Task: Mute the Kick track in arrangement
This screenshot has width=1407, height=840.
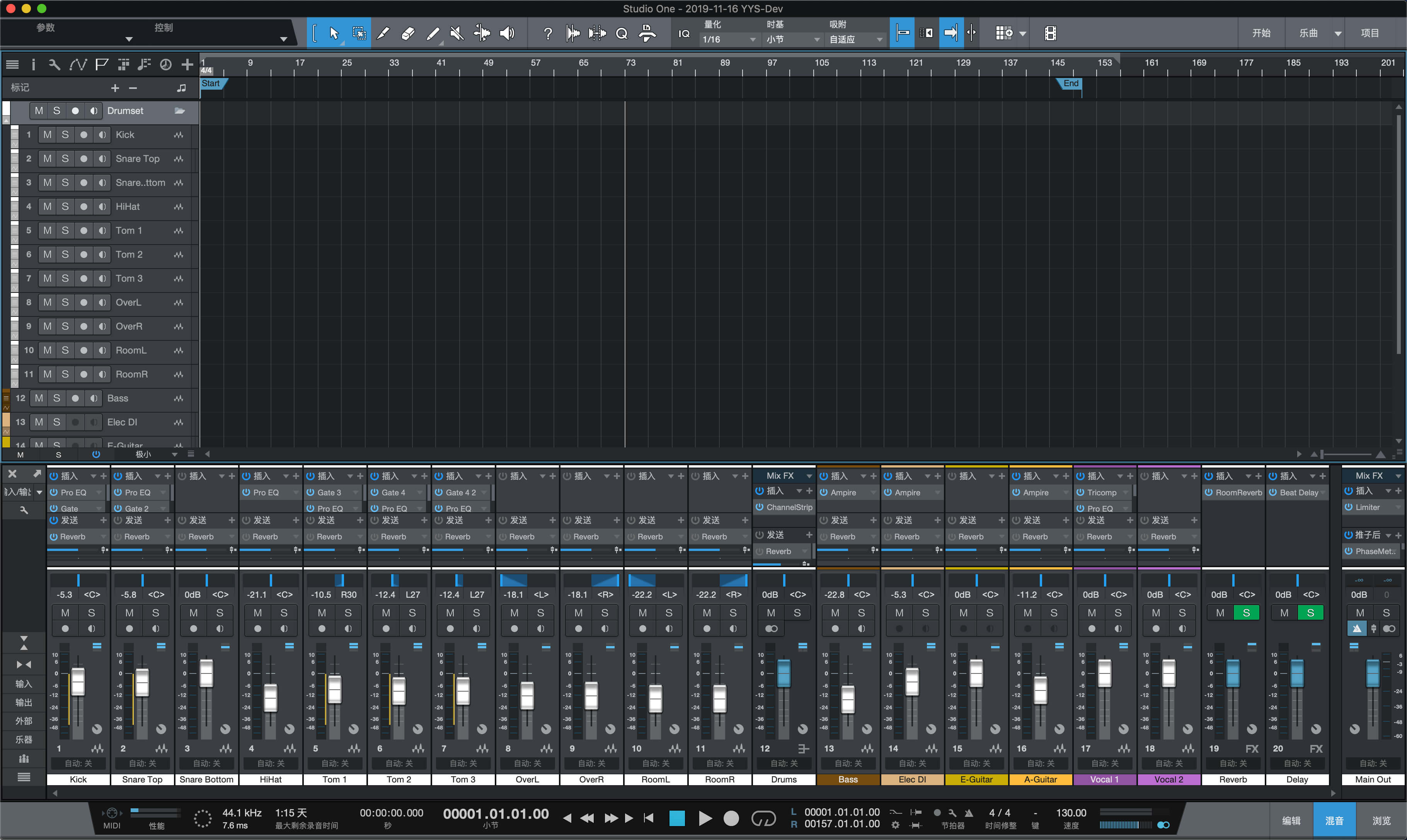Action: 47,135
